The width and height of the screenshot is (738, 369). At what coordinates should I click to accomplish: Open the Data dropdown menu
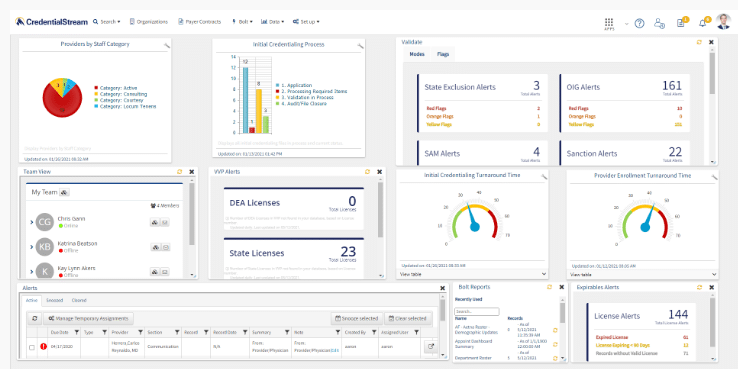pyautogui.click(x=273, y=22)
